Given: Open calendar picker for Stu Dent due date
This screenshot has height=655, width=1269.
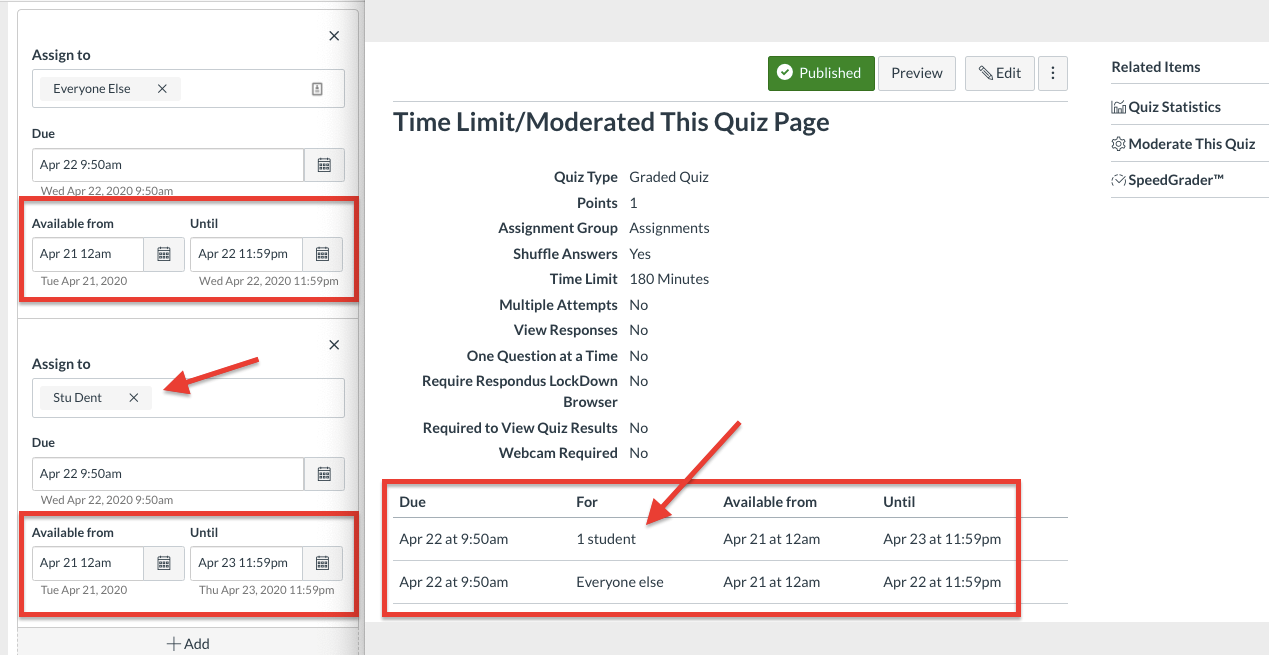Looking at the screenshot, I should tap(324, 474).
